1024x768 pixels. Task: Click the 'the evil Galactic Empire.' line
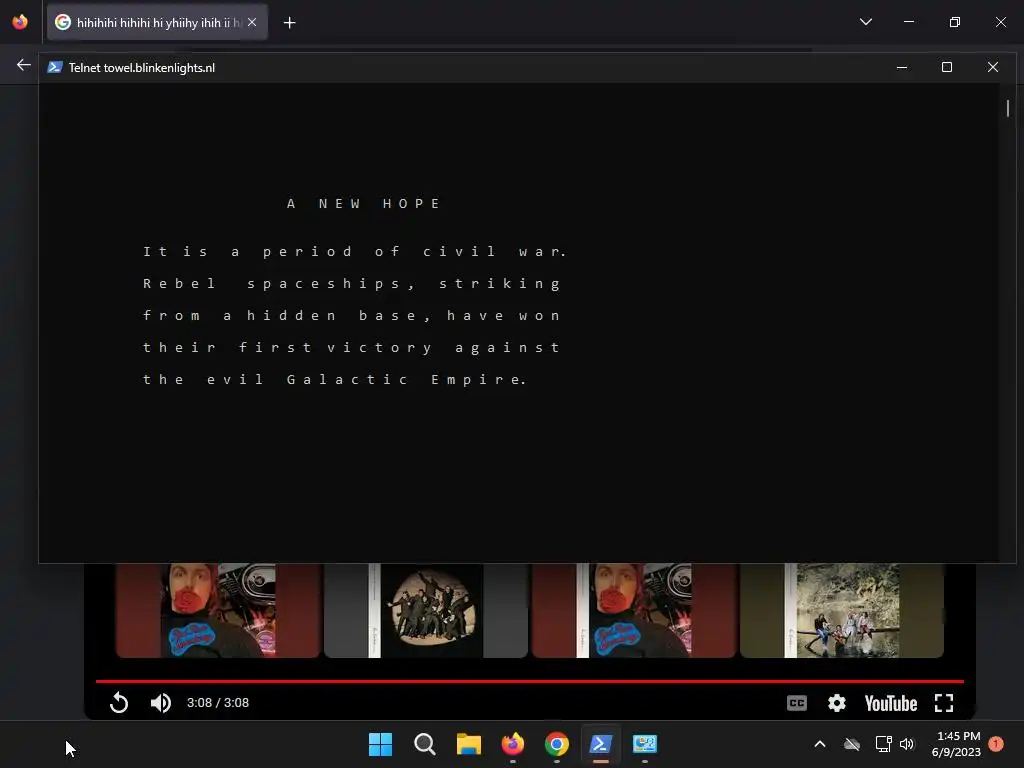334,379
